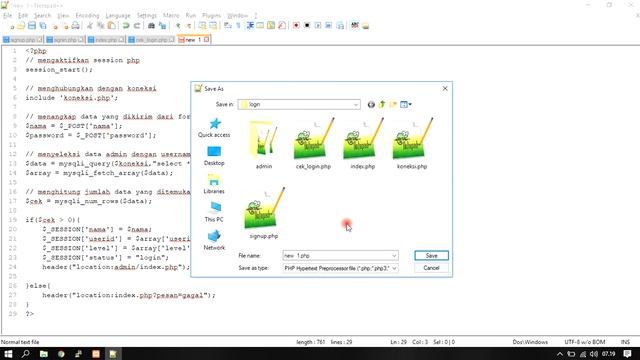The width and height of the screenshot is (640, 360).
Task: Close the Save As dialog
Action: 445,89
